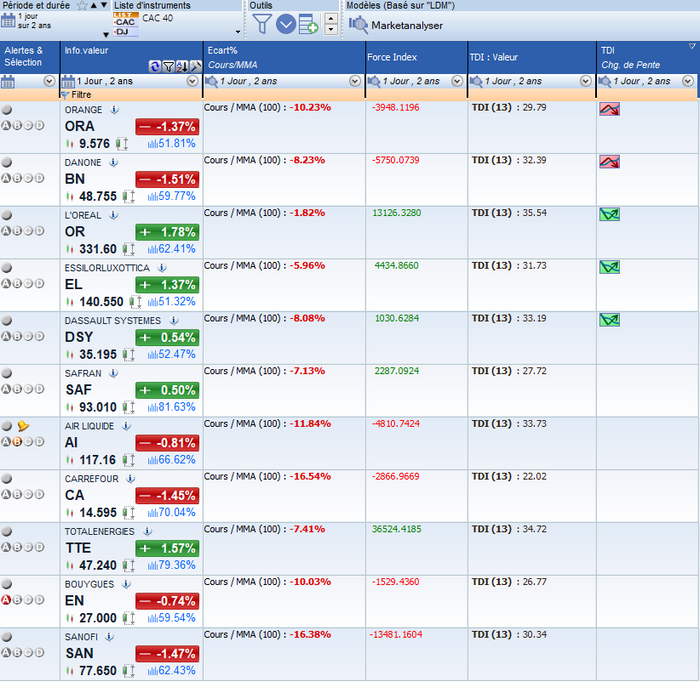Viewport: 700px width, 682px height.
Task: Expand the TDI Chg. de Pente period dropdown
Action: point(688,81)
